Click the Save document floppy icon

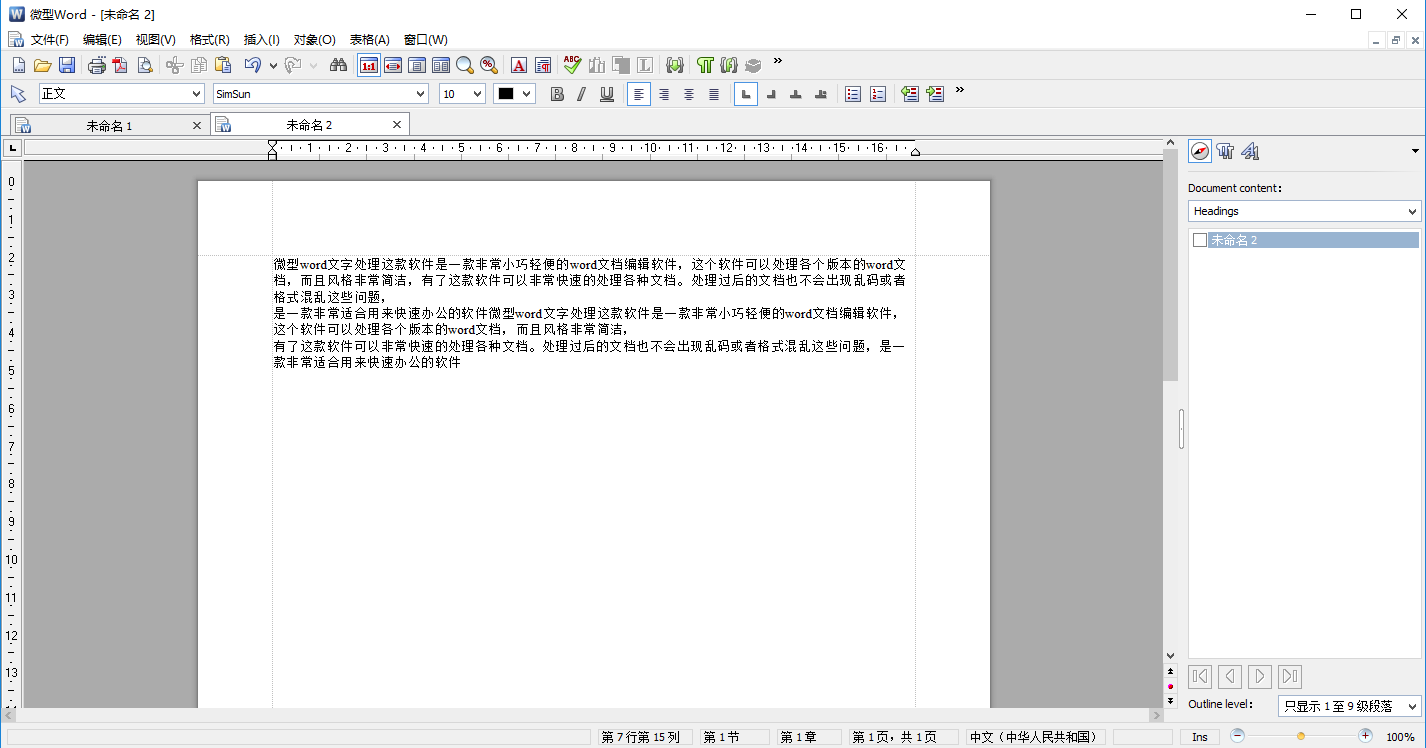pyautogui.click(x=67, y=65)
